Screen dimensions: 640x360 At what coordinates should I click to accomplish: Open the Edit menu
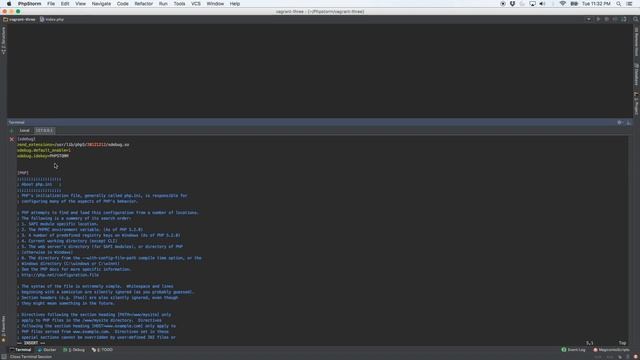point(65,4)
